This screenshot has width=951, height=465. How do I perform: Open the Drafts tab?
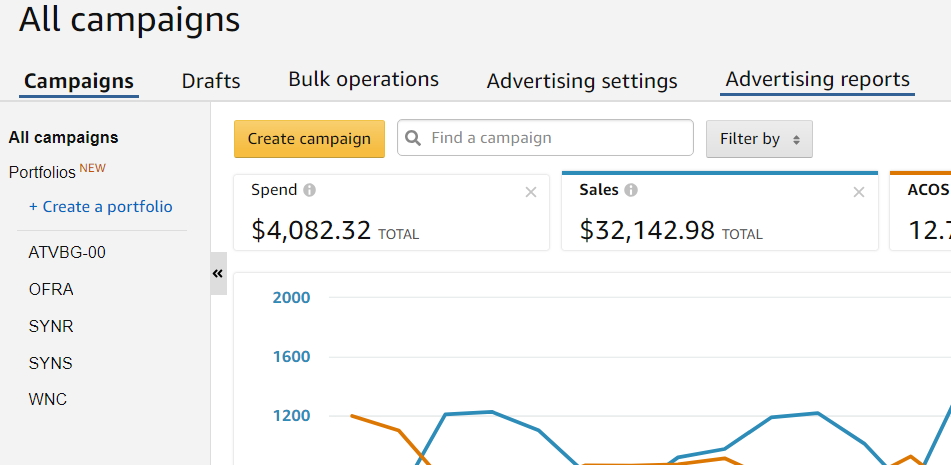click(x=211, y=81)
